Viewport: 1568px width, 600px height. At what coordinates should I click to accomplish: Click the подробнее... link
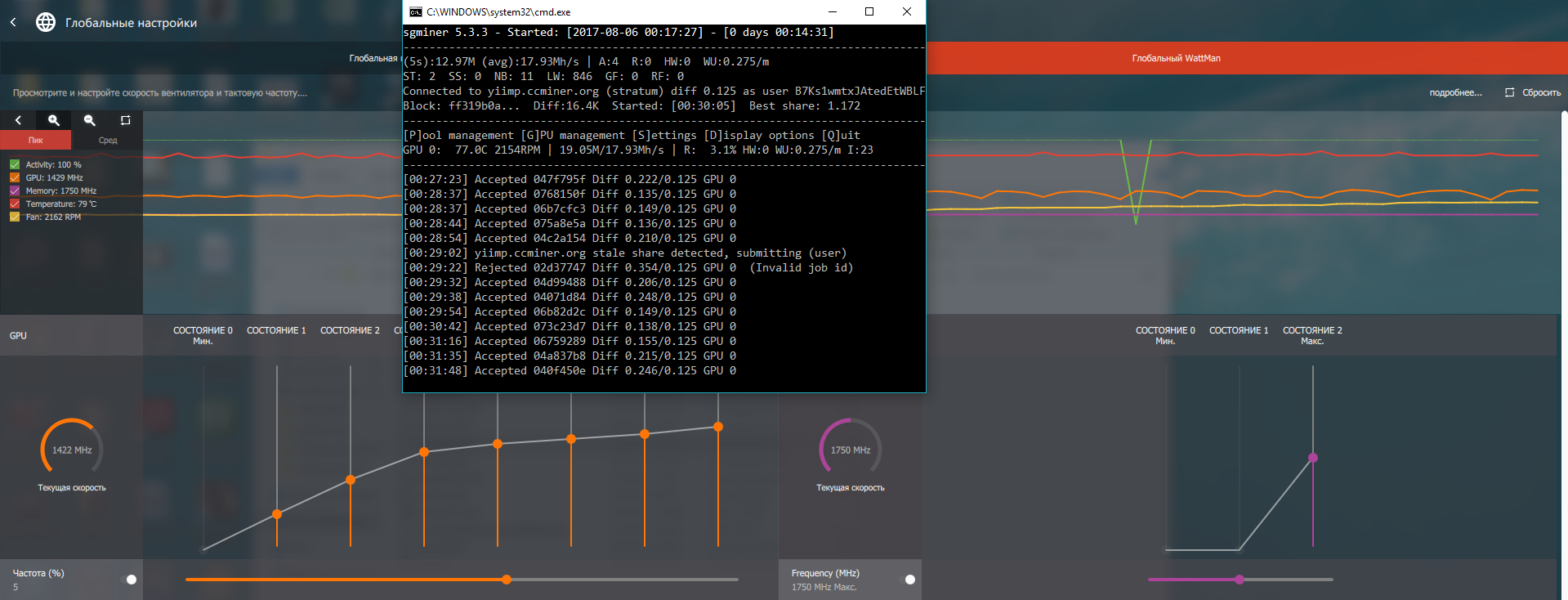[1455, 92]
